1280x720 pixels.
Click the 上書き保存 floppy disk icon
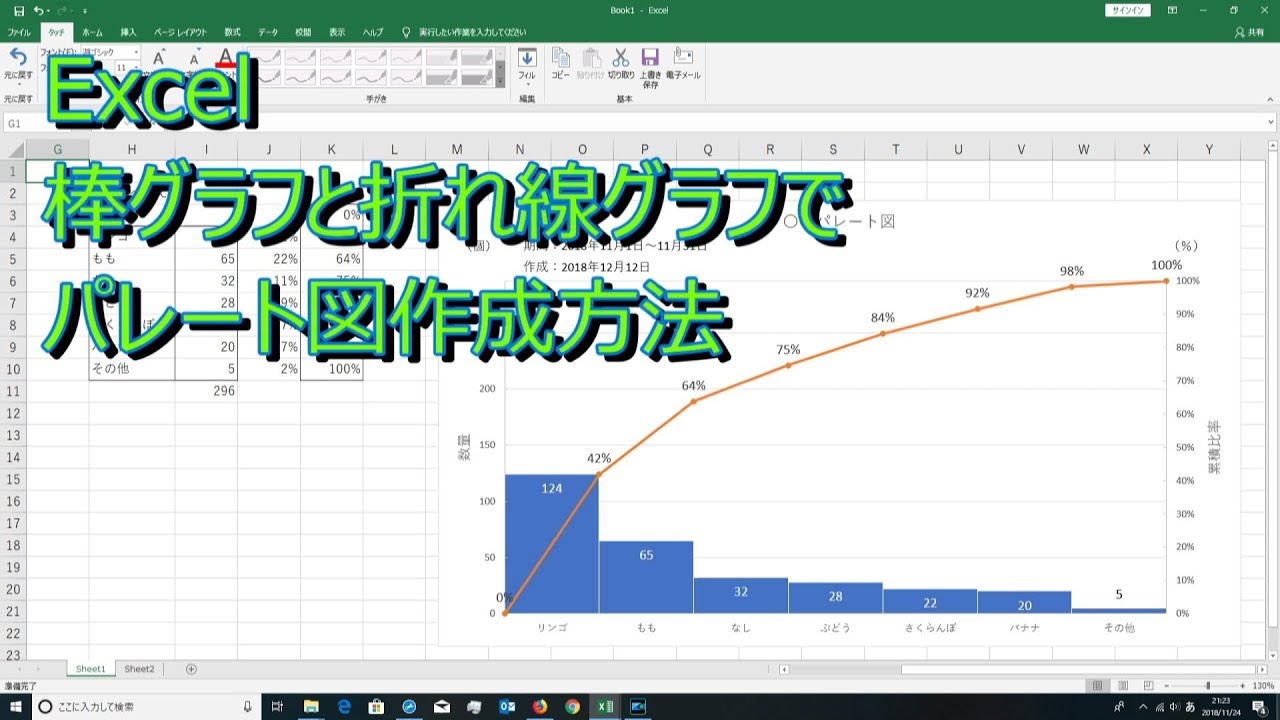point(651,57)
